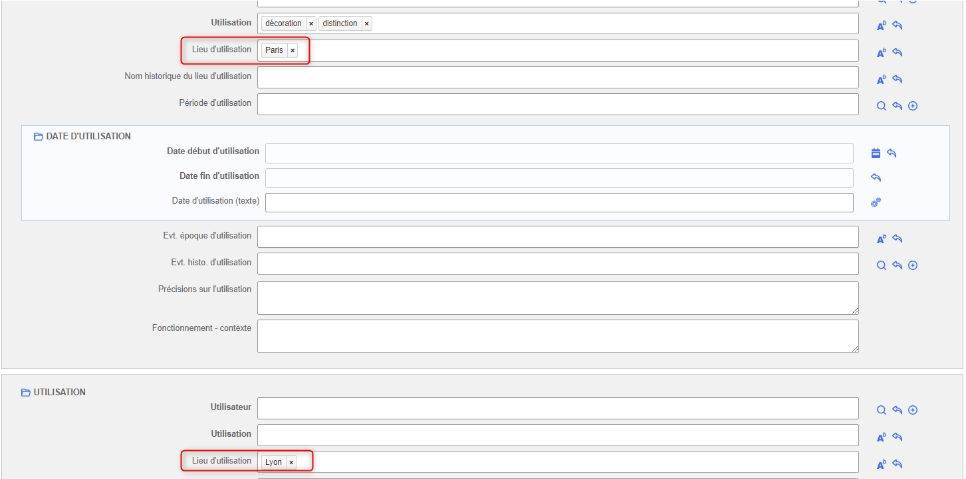Click undo arrow on the Lyon Lieu d'utilisation row
The height and width of the screenshot is (479, 966).
pyautogui.click(x=898, y=465)
